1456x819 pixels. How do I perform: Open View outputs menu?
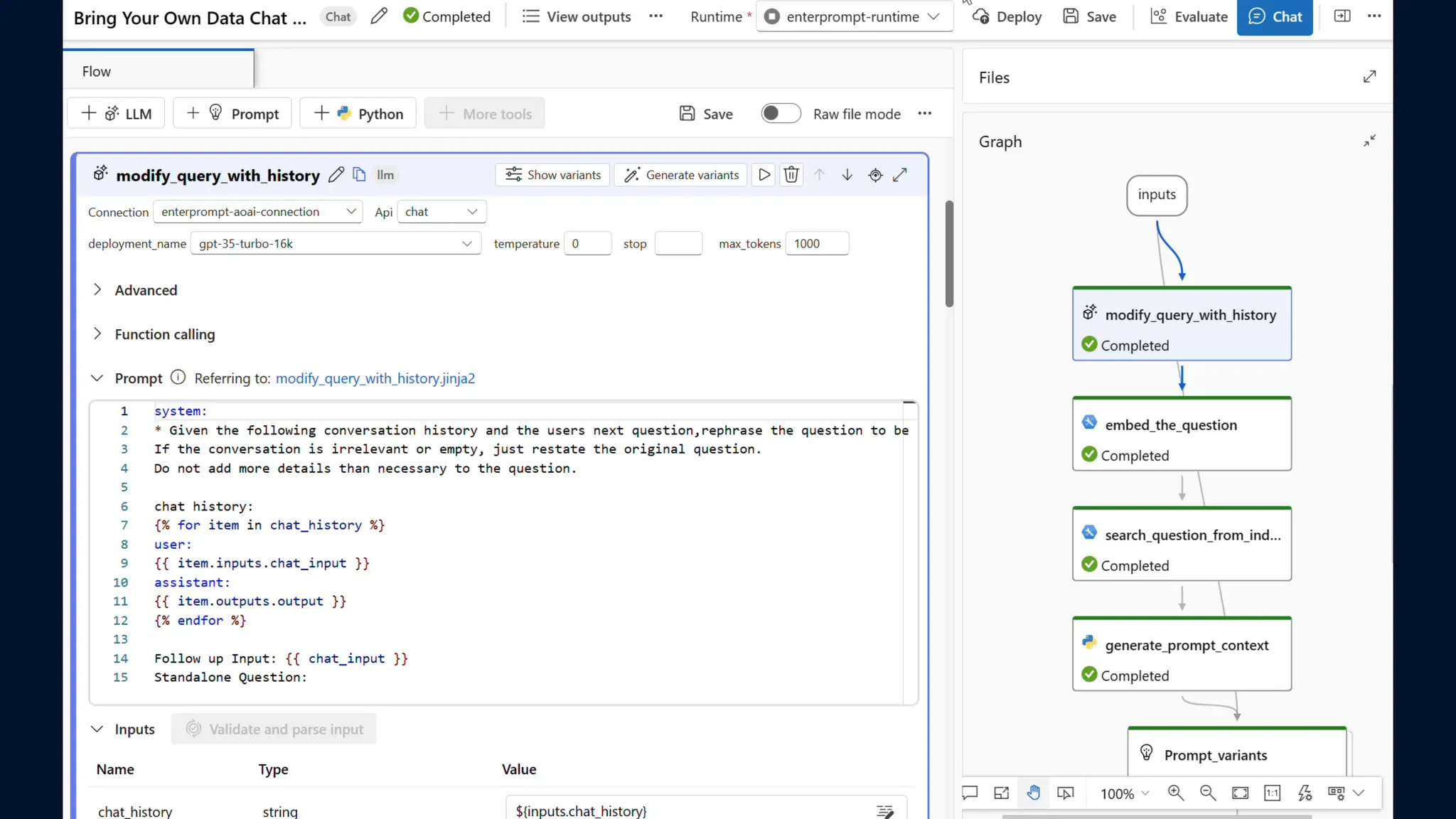coord(577,16)
